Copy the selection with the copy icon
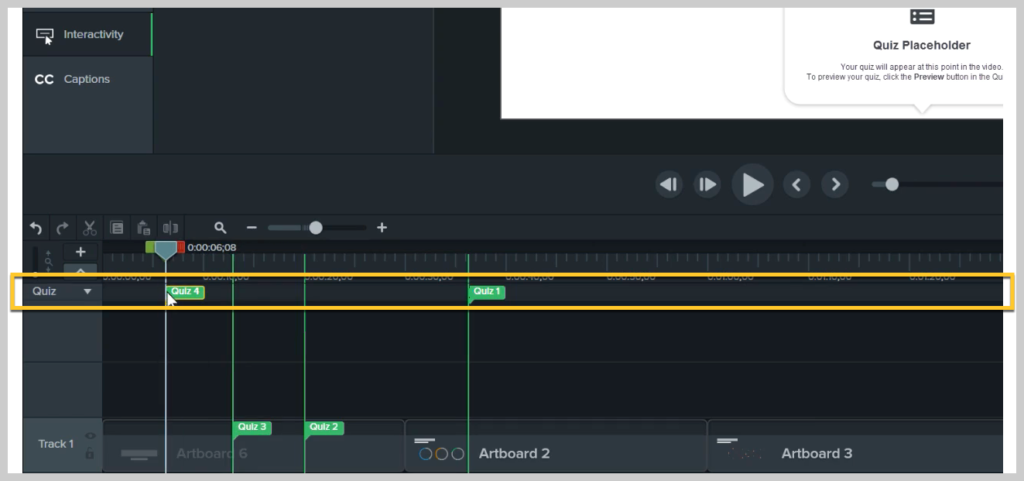The width and height of the screenshot is (1024, 481). point(117,228)
